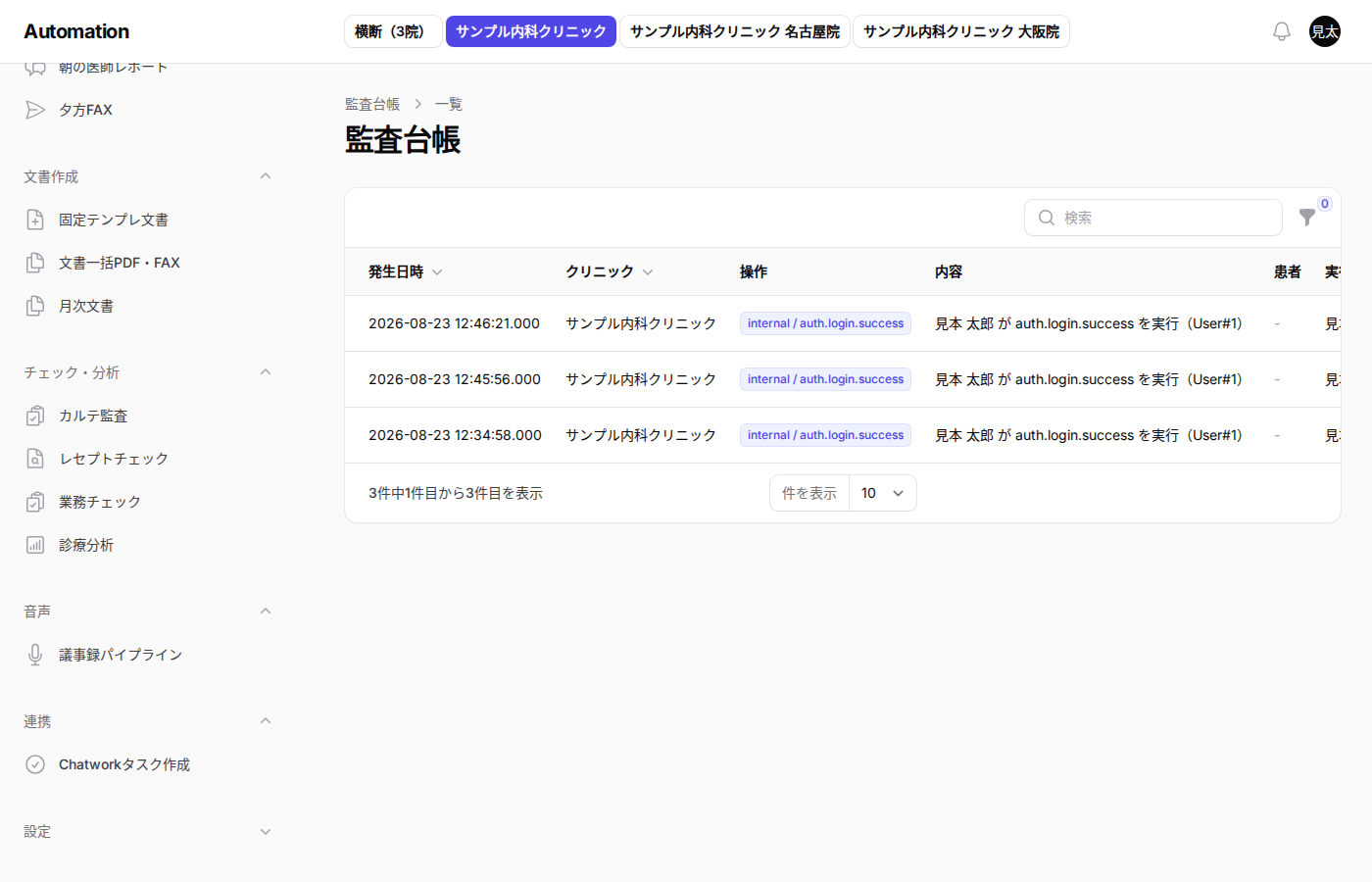Open the notifications bell icon
The width and height of the screenshot is (1372, 882).
pos(1281,31)
